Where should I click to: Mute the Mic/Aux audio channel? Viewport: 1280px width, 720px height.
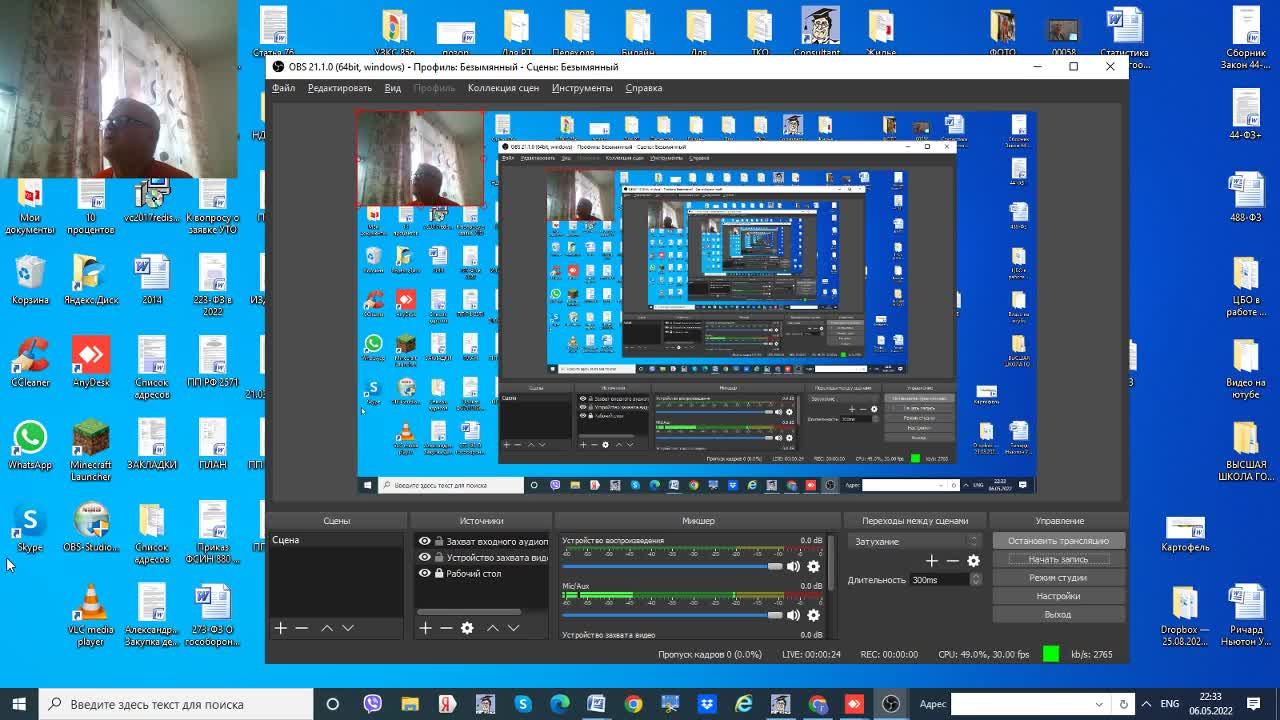(x=793, y=614)
